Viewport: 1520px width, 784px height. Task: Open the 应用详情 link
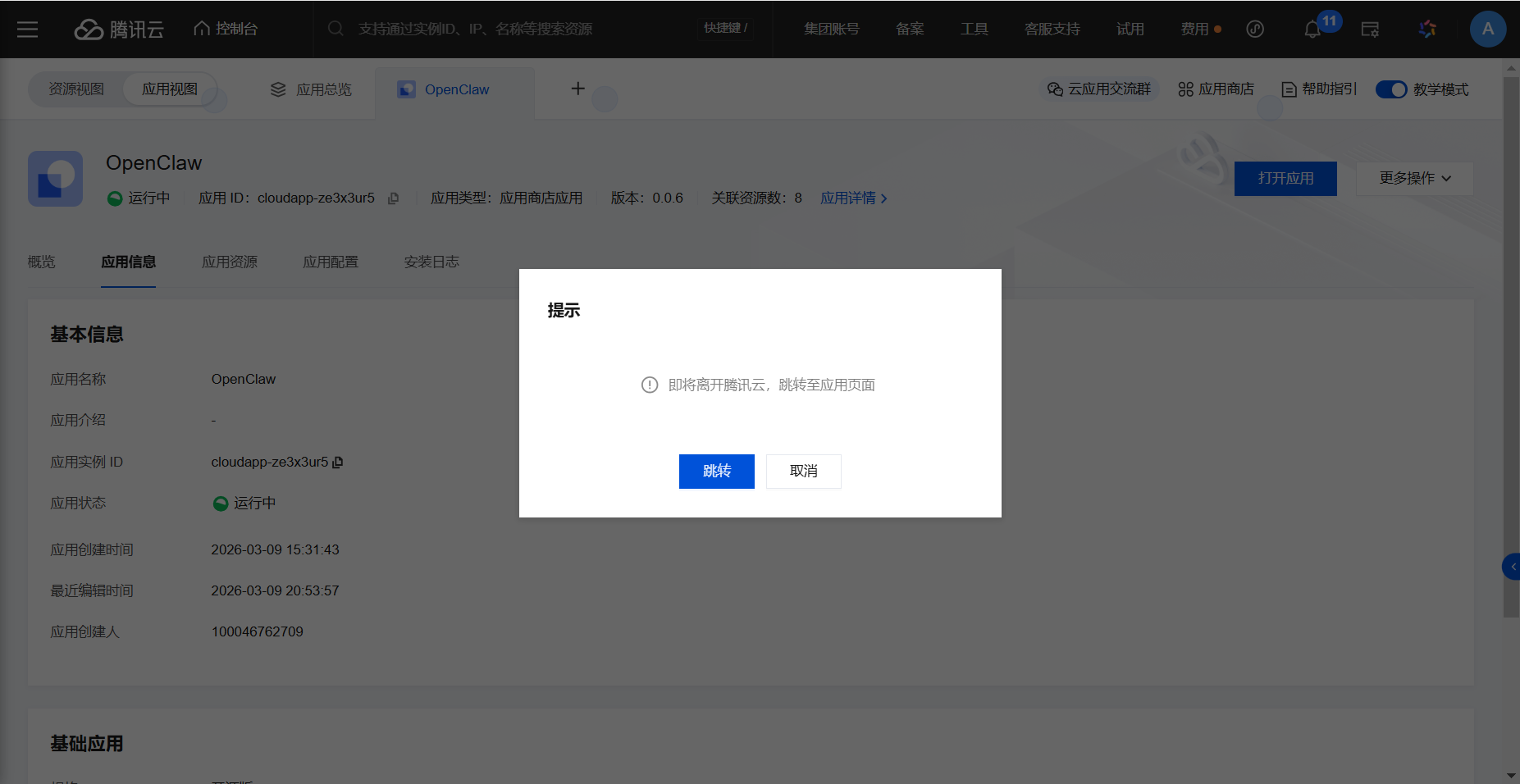pos(854,198)
